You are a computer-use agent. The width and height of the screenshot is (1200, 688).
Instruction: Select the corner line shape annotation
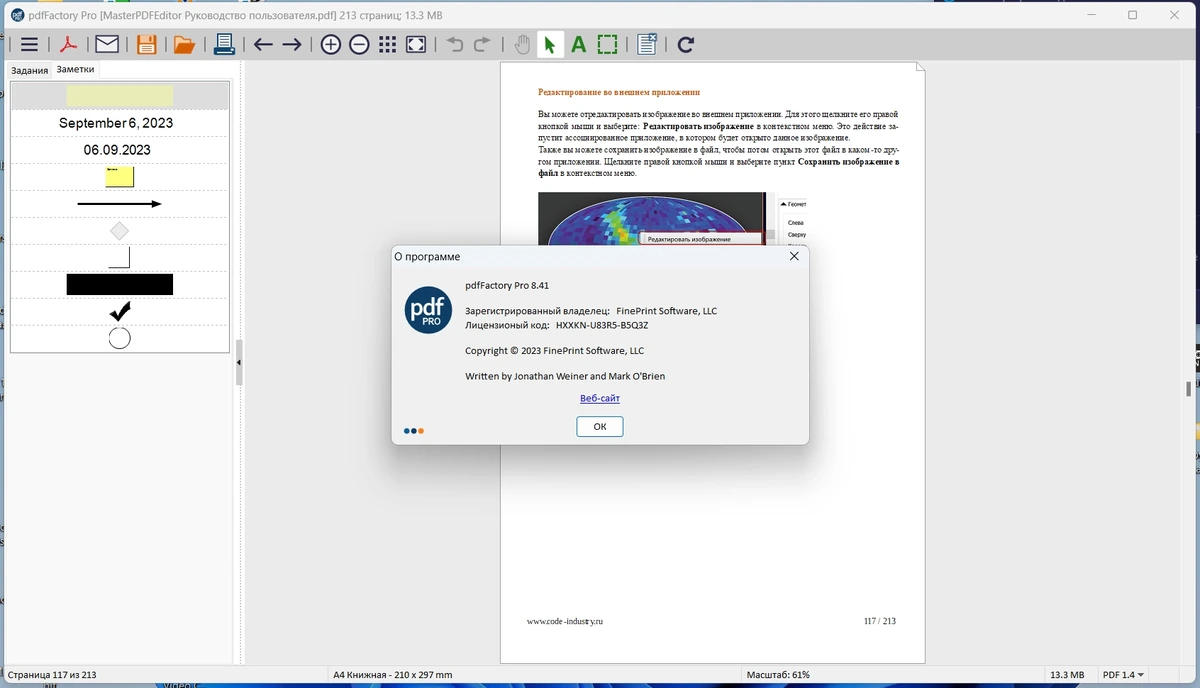pyautogui.click(x=119, y=258)
